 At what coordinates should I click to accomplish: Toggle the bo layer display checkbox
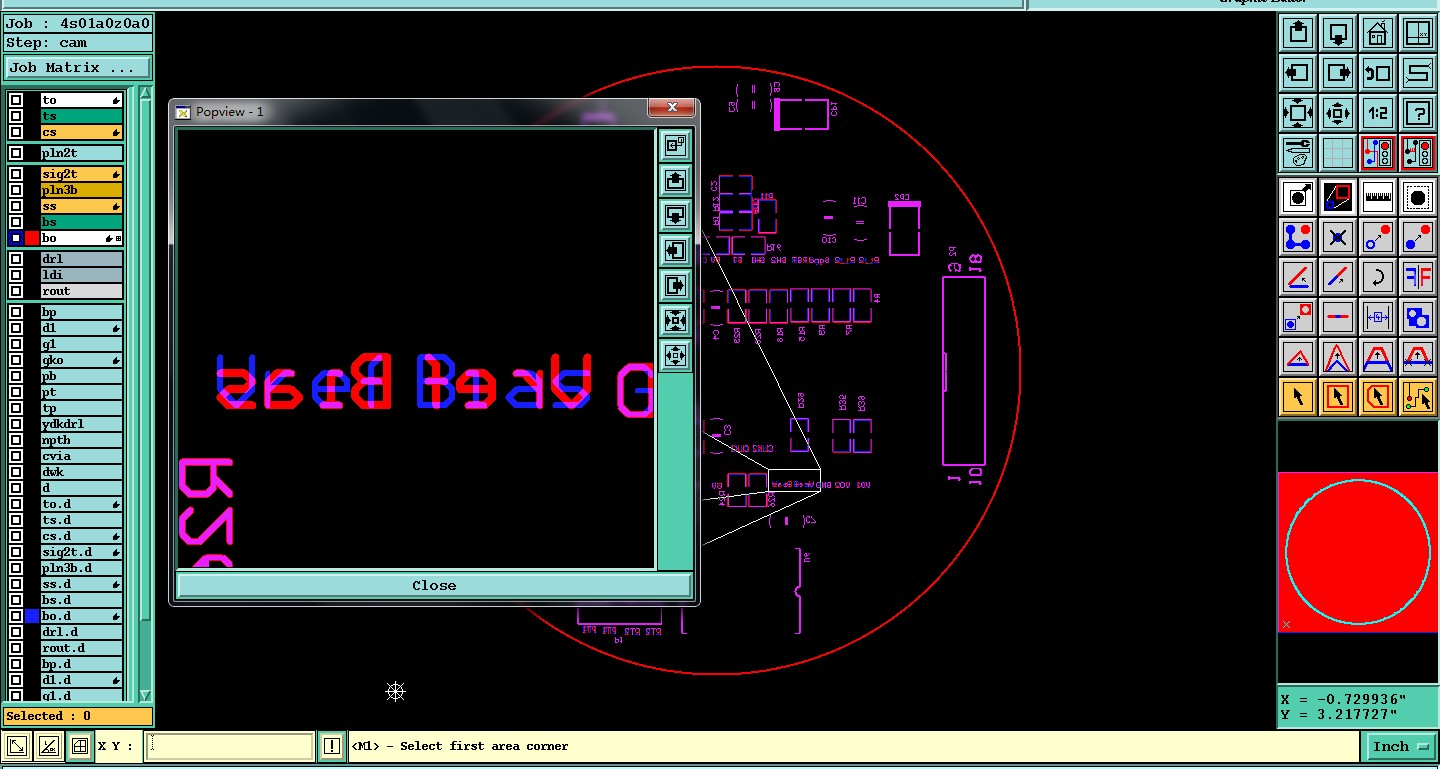coord(16,238)
